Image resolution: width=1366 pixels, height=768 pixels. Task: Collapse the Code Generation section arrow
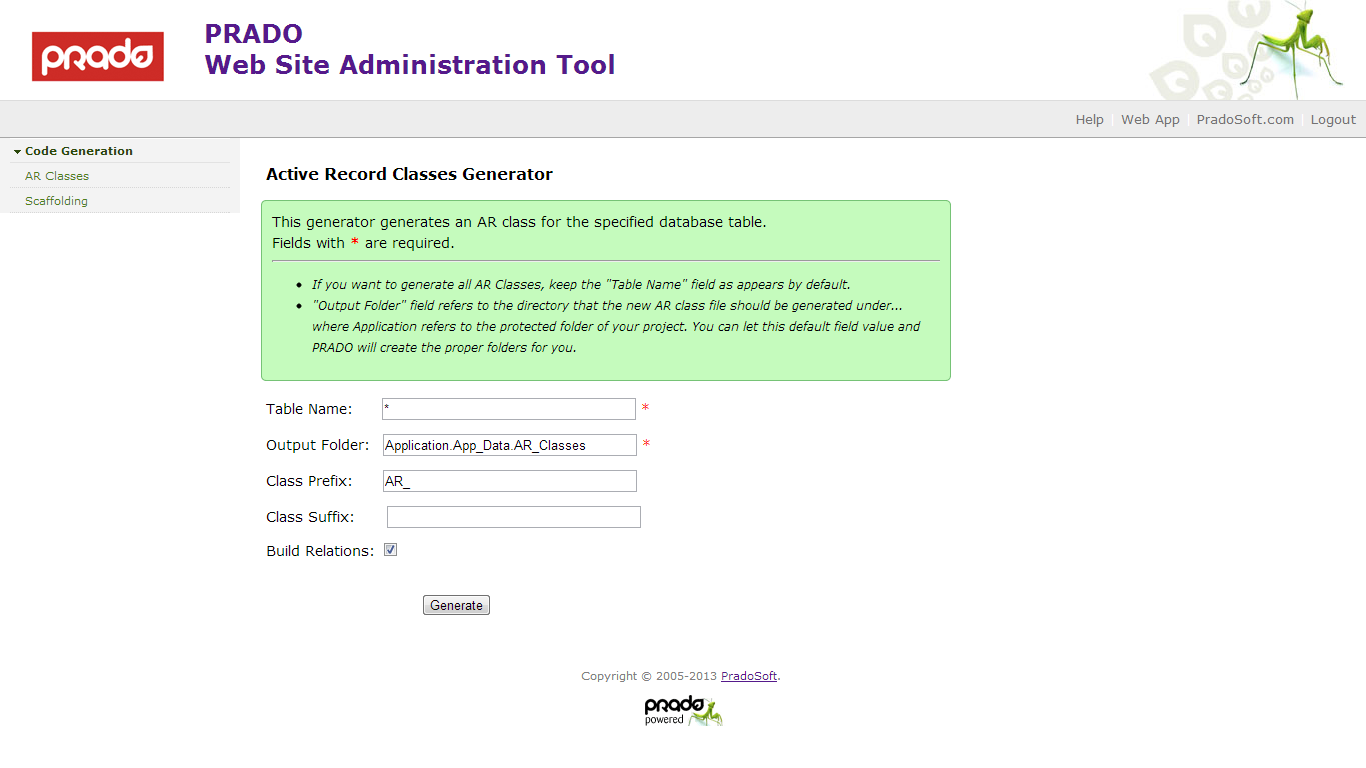pos(17,152)
